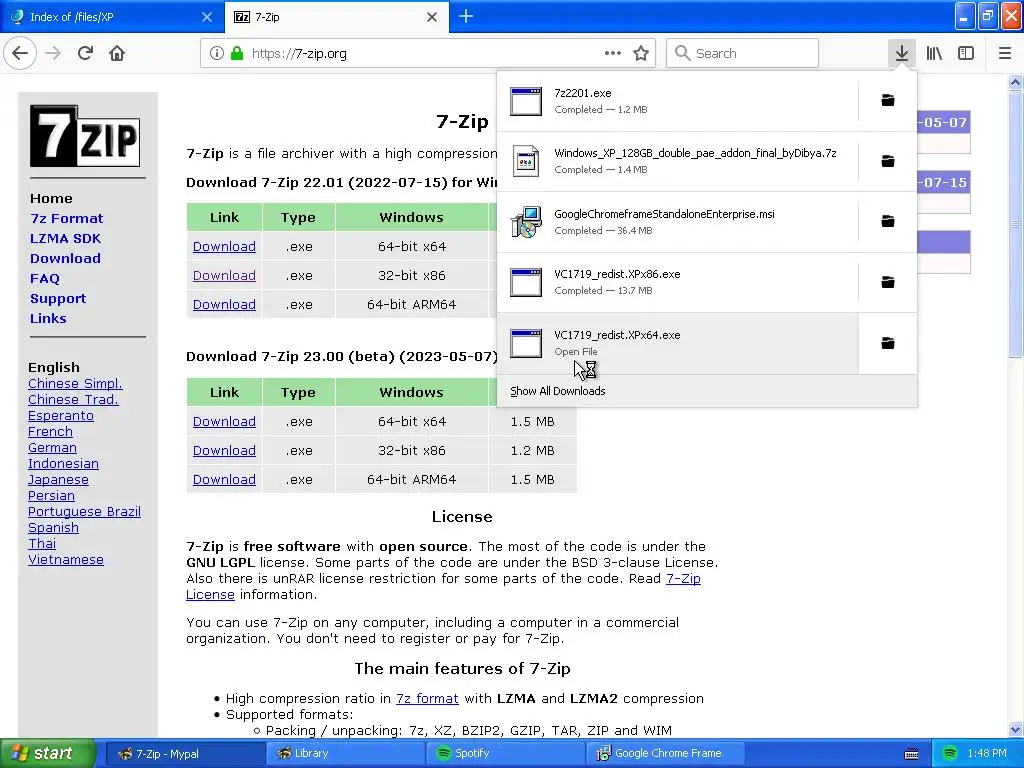Screen dimensions: 1024x768
Task: Click the Search input box
Action: point(743,54)
